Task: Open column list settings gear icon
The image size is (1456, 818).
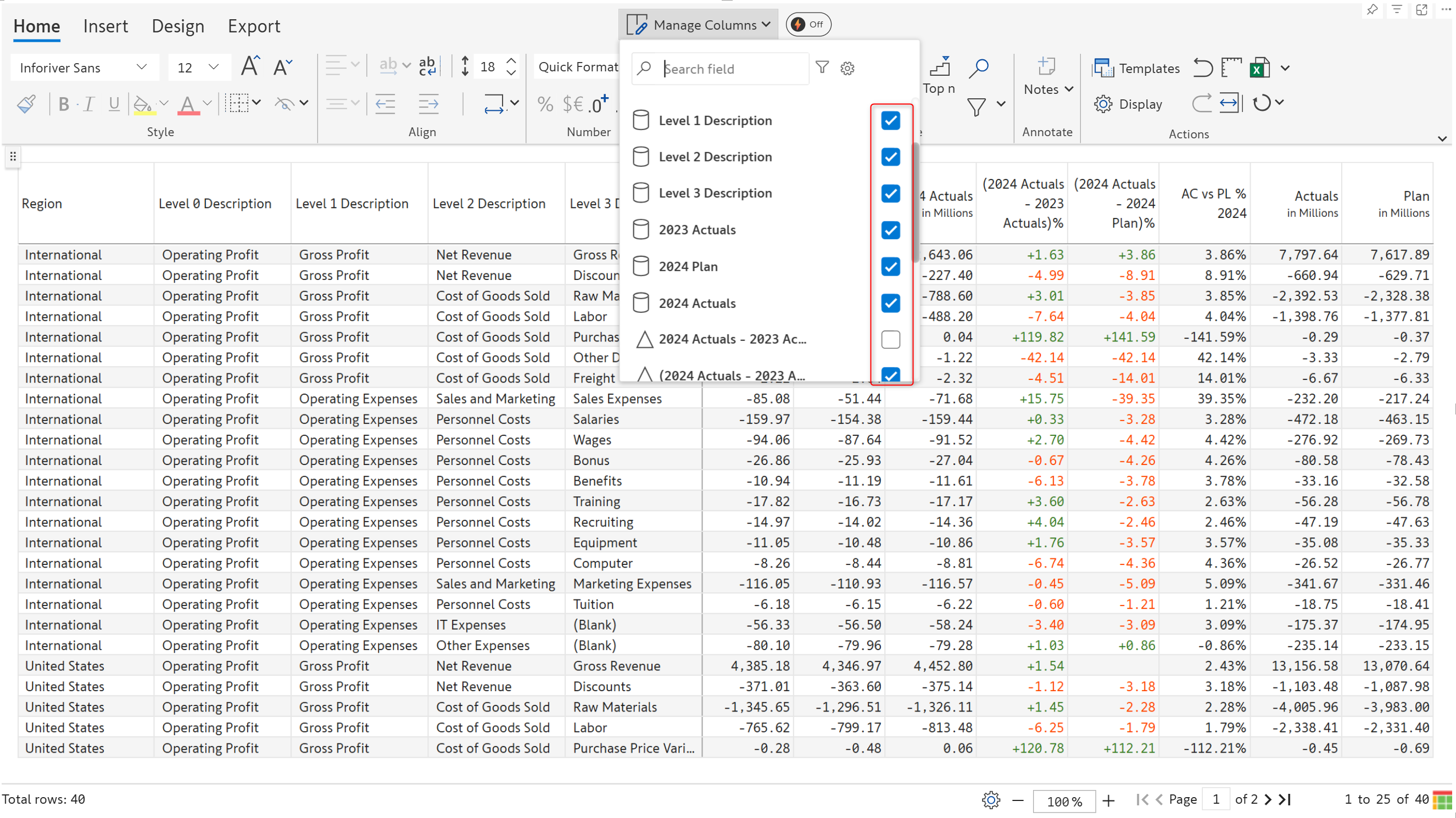Action: 847,69
